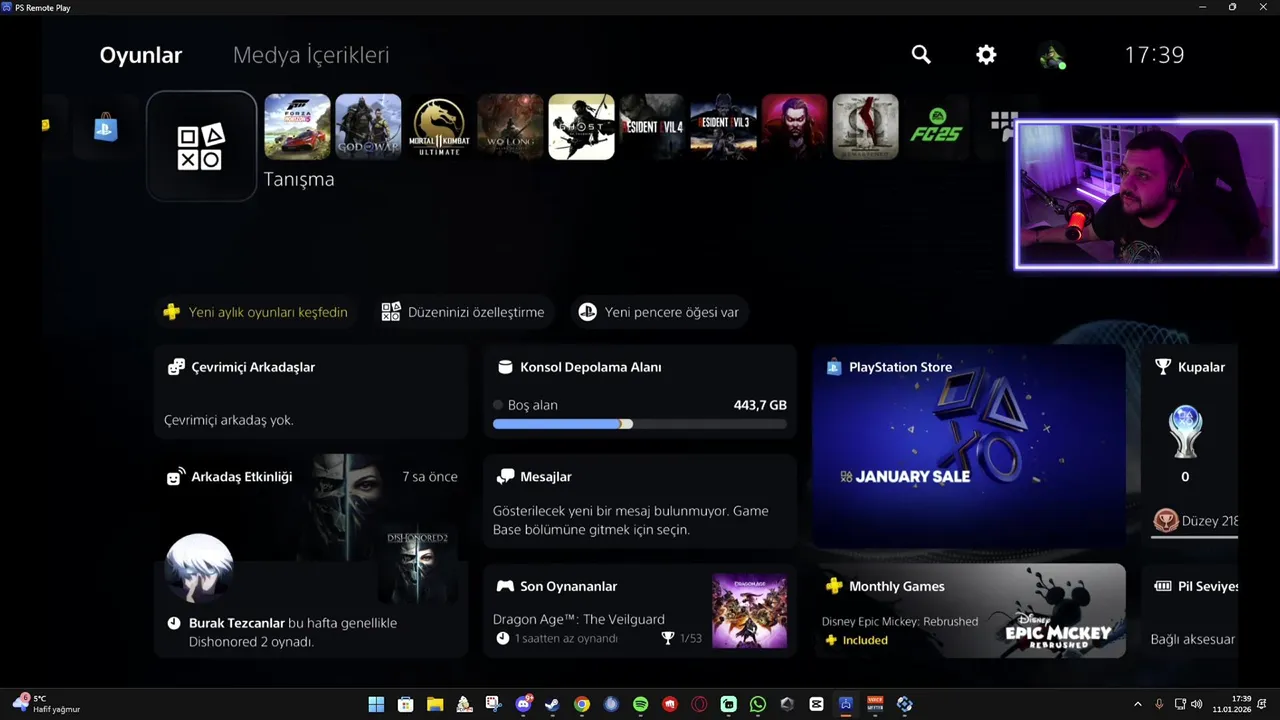
Task: Open File Explorer from the taskbar
Action: tap(435, 704)
